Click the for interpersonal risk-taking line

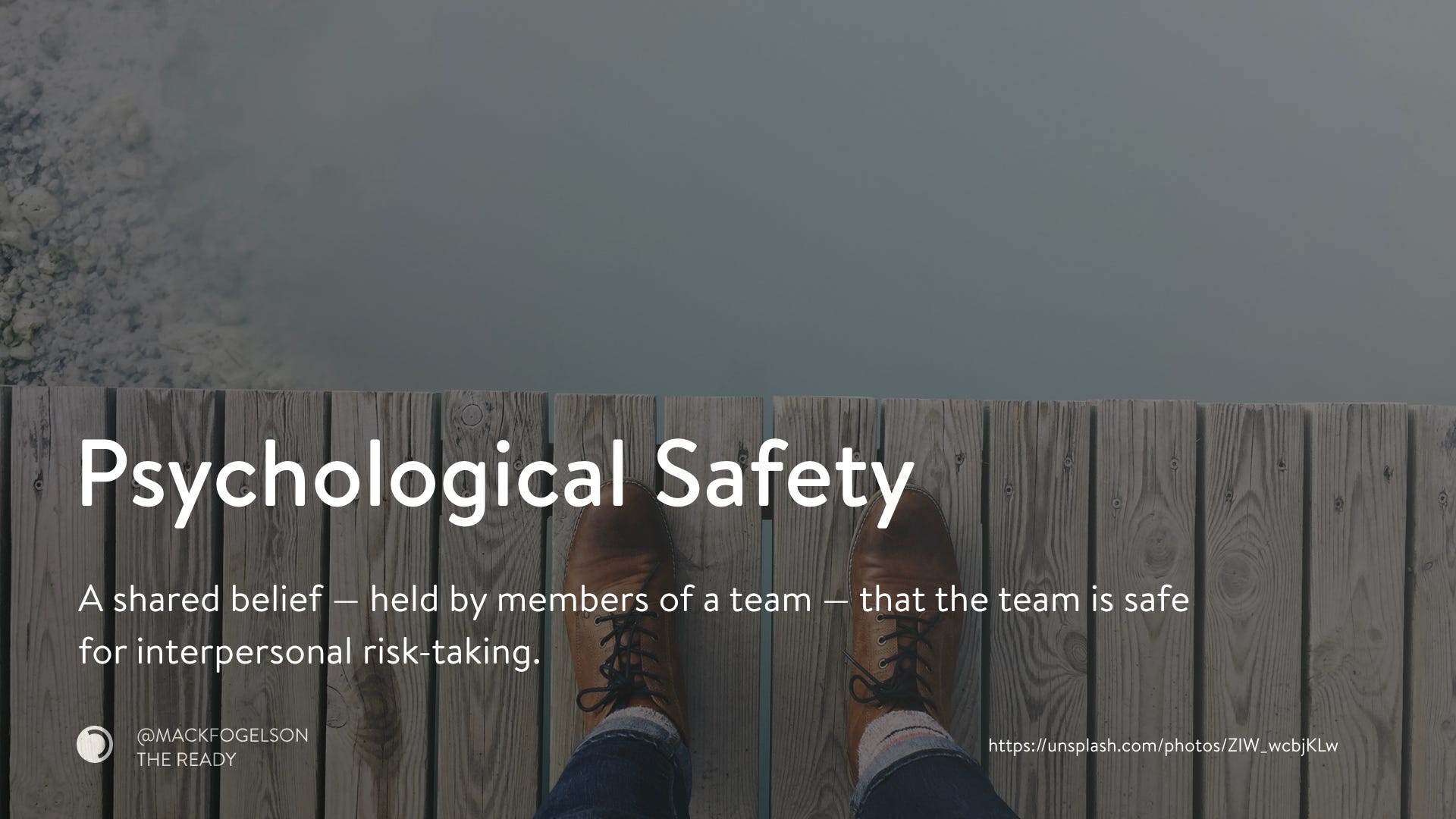(x=309, y=652)
